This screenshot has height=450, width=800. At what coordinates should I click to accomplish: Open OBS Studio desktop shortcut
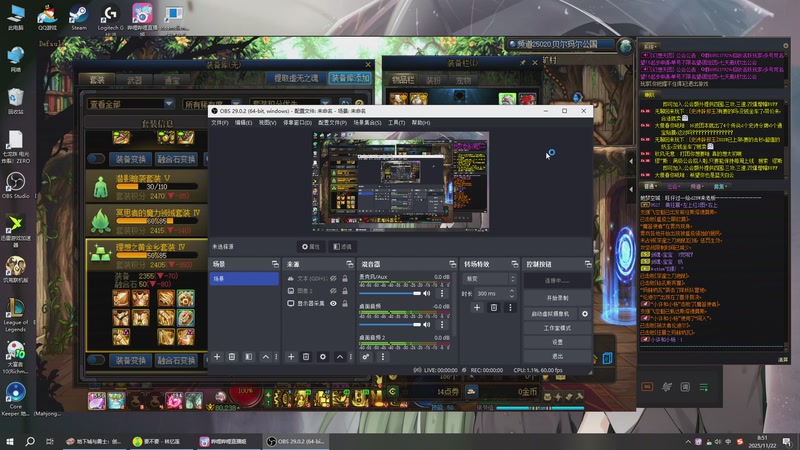pyautogui.click(x=15, y=185)
